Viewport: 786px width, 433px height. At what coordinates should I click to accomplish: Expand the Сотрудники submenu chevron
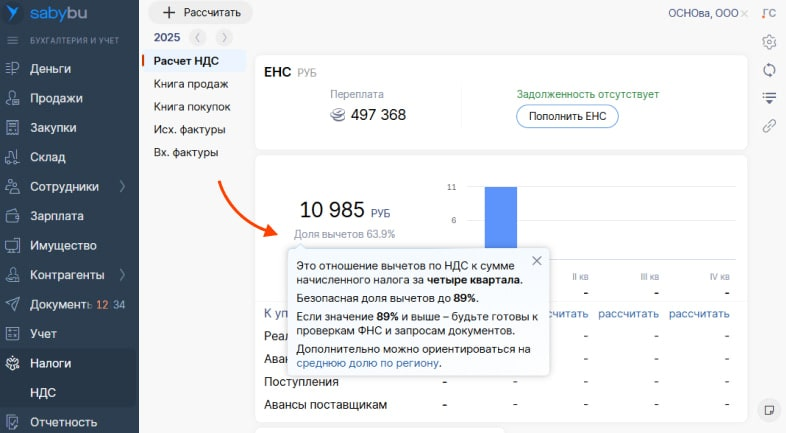[x=122, y=186]
